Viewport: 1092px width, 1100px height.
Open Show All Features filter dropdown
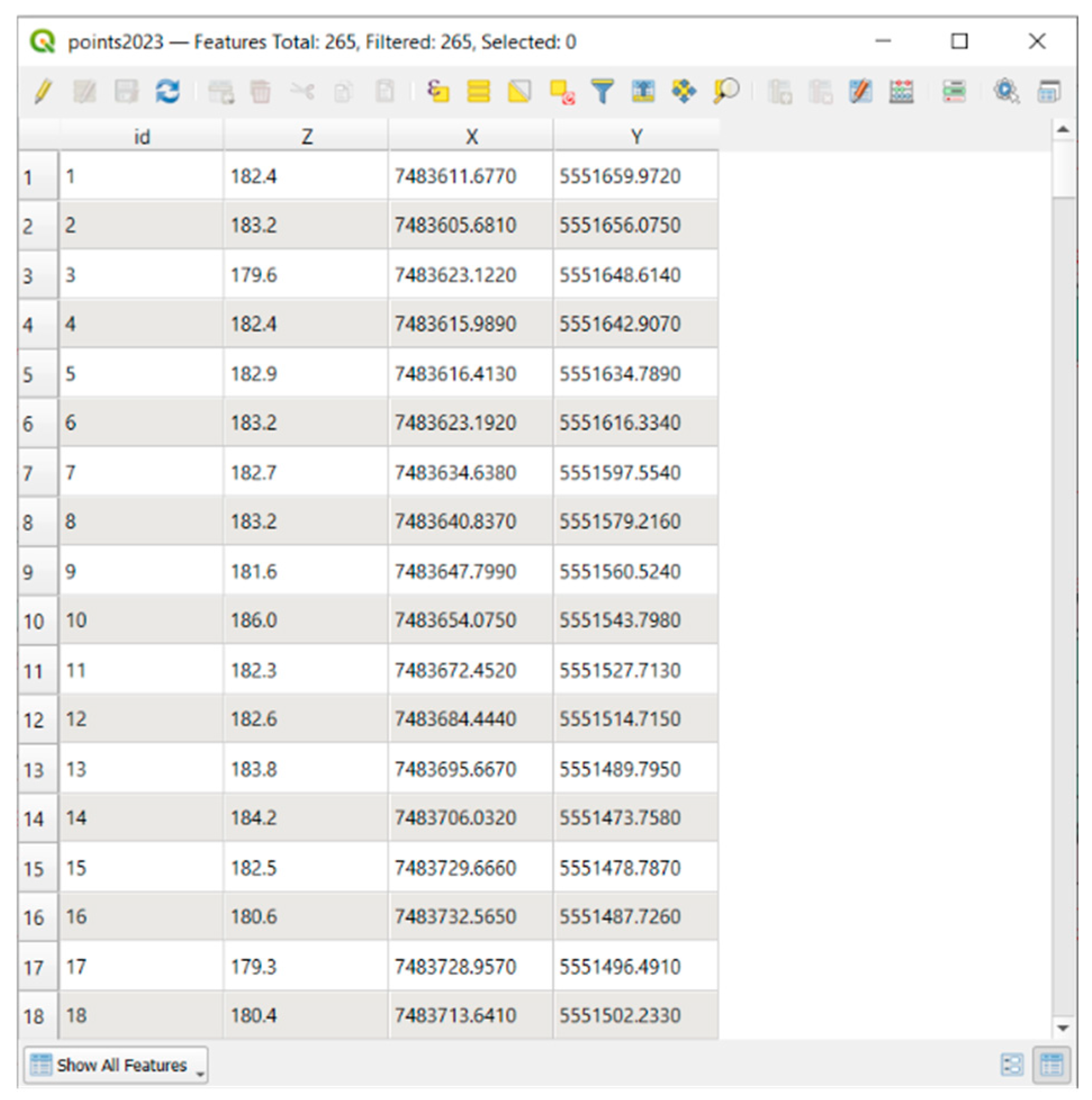[116, 1065]
